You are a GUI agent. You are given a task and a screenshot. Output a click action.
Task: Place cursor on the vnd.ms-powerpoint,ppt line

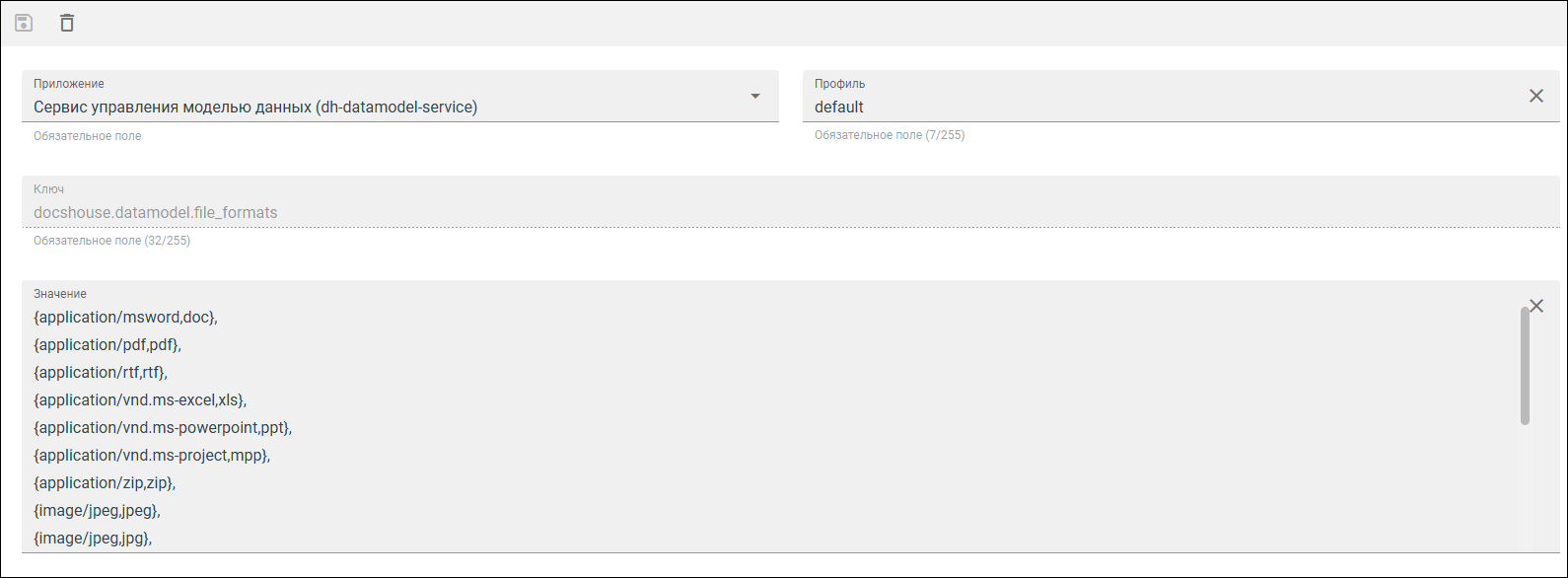tap(163, 427)
